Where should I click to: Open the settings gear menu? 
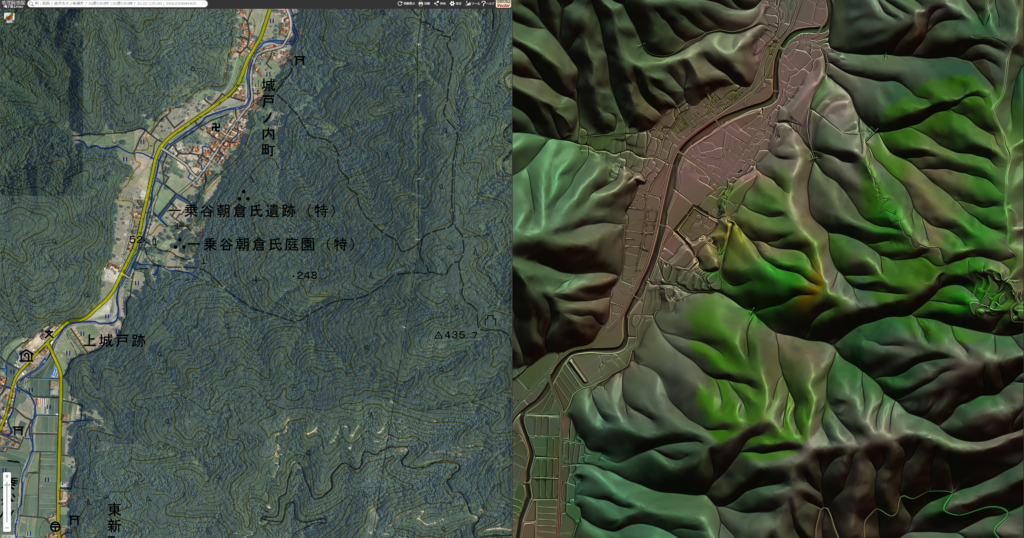coord(455,4)
